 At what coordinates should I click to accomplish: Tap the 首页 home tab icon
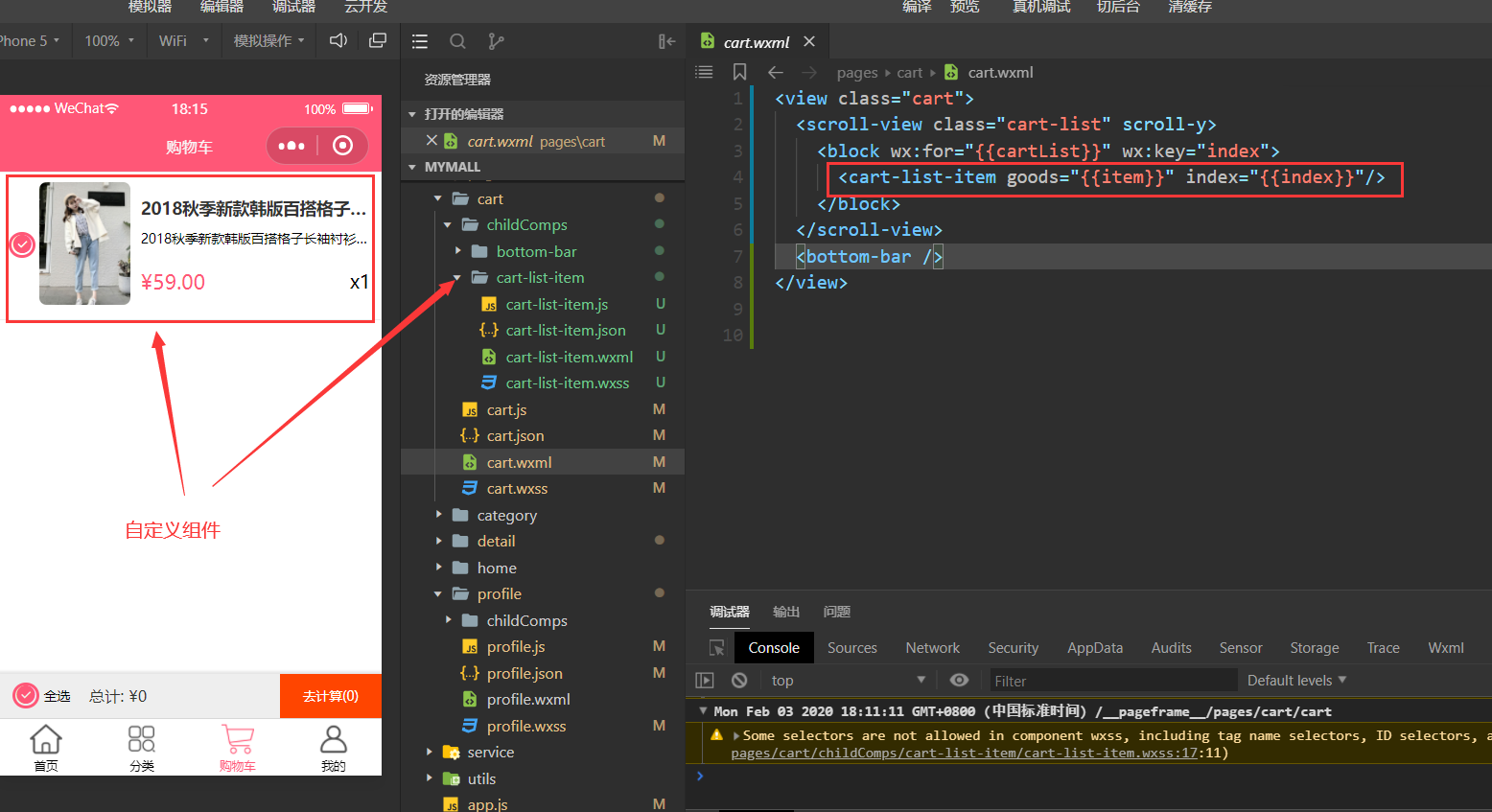pyautogui.click(x=46, y=747)
